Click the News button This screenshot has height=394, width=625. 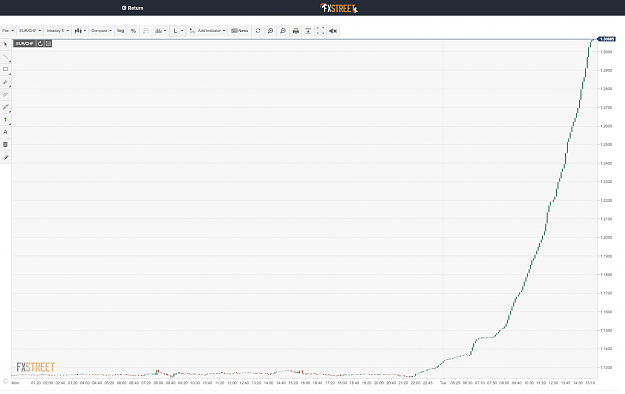point(240,31)
